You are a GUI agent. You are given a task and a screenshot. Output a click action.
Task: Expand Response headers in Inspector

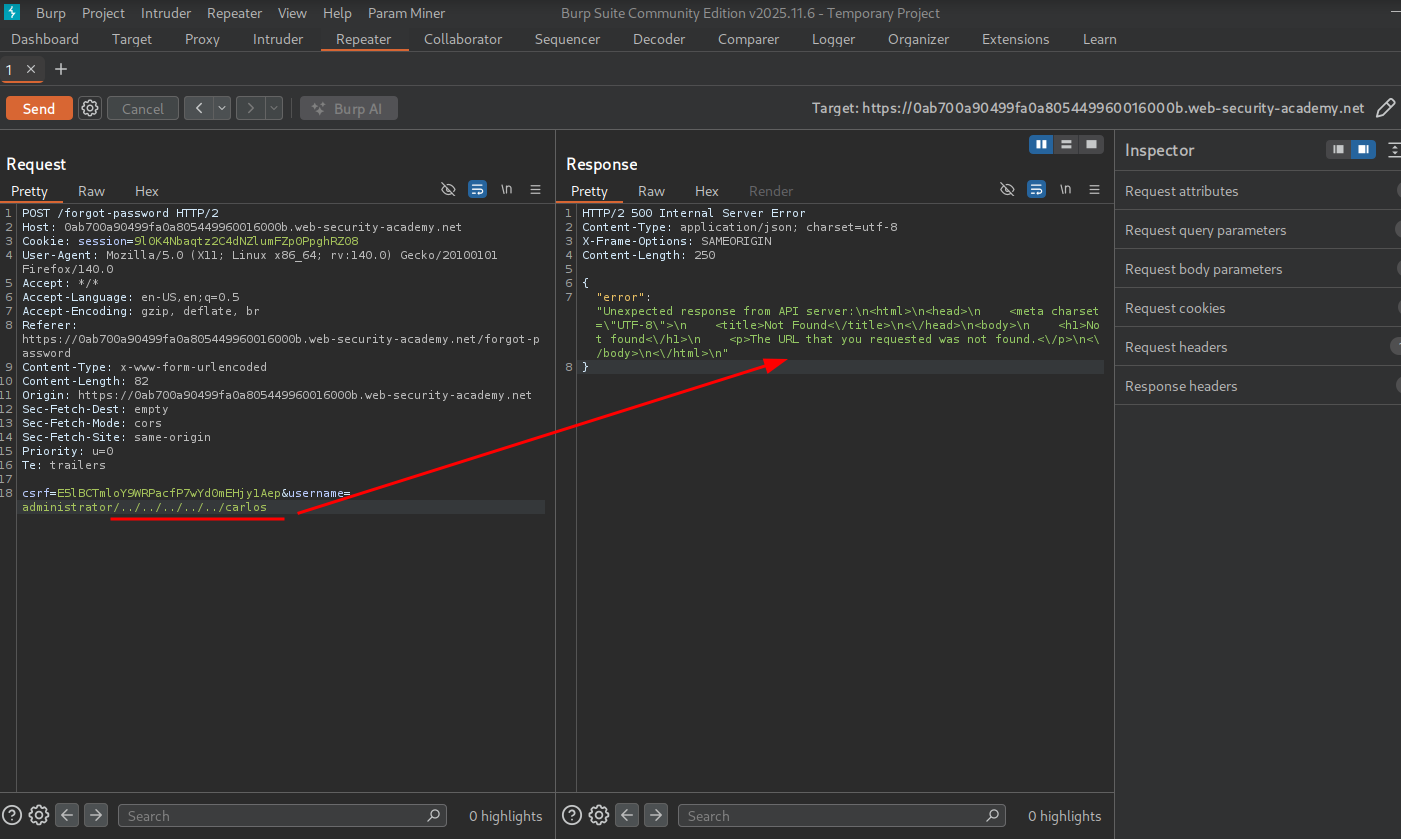[1258, 386]
